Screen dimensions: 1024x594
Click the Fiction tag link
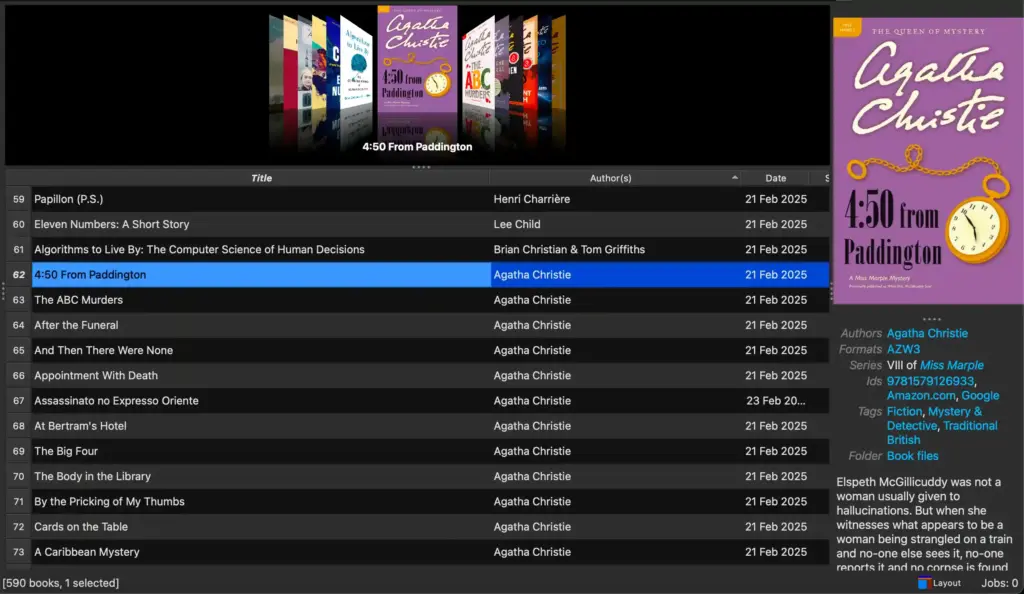pyautogui.click(x=904, y=411)
